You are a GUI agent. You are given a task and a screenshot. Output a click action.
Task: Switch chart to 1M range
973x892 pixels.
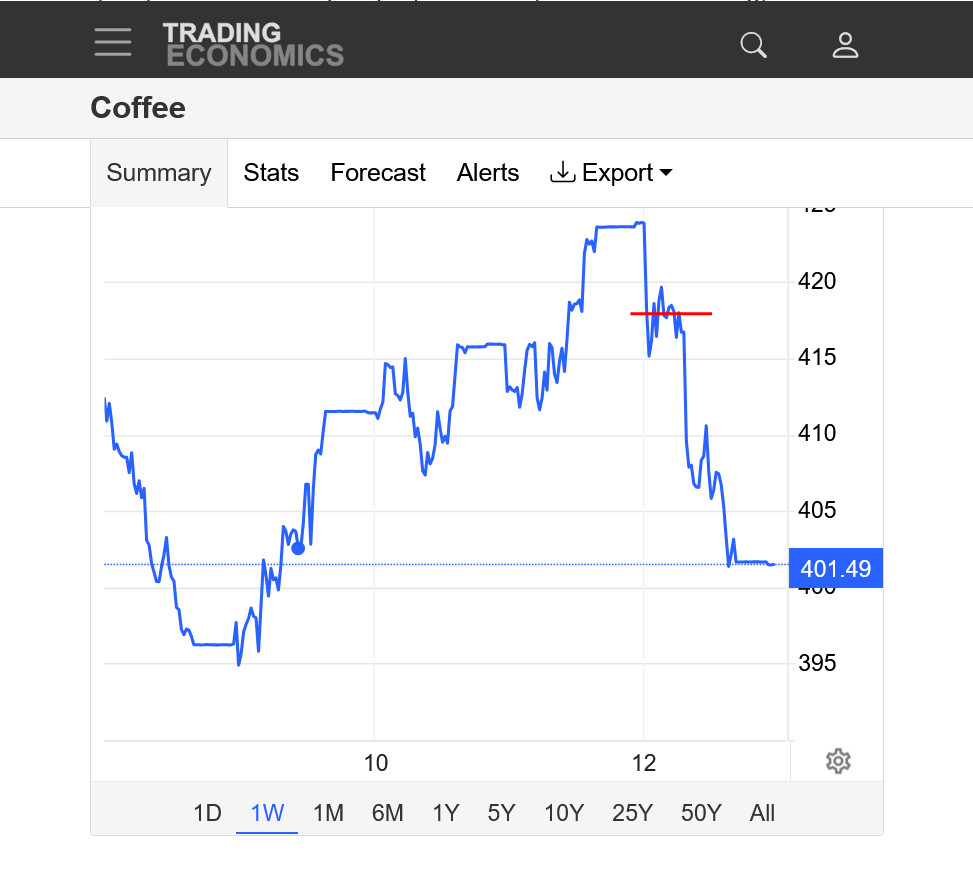(328, 813)
